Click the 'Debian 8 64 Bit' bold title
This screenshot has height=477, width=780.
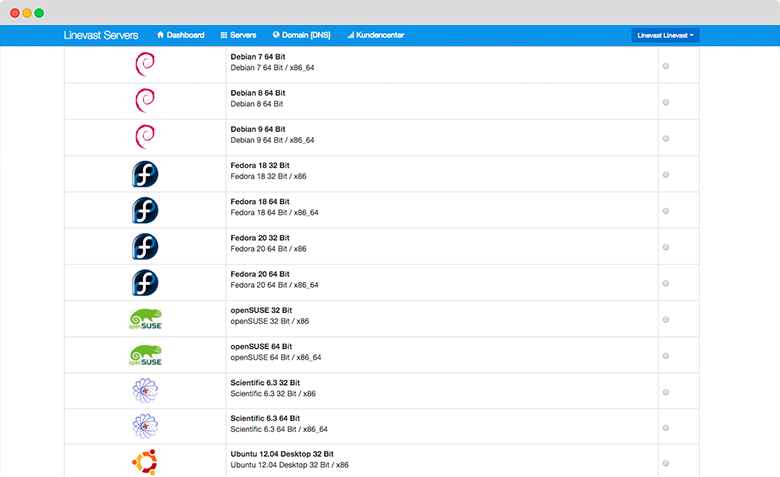[x=258, y=93]
